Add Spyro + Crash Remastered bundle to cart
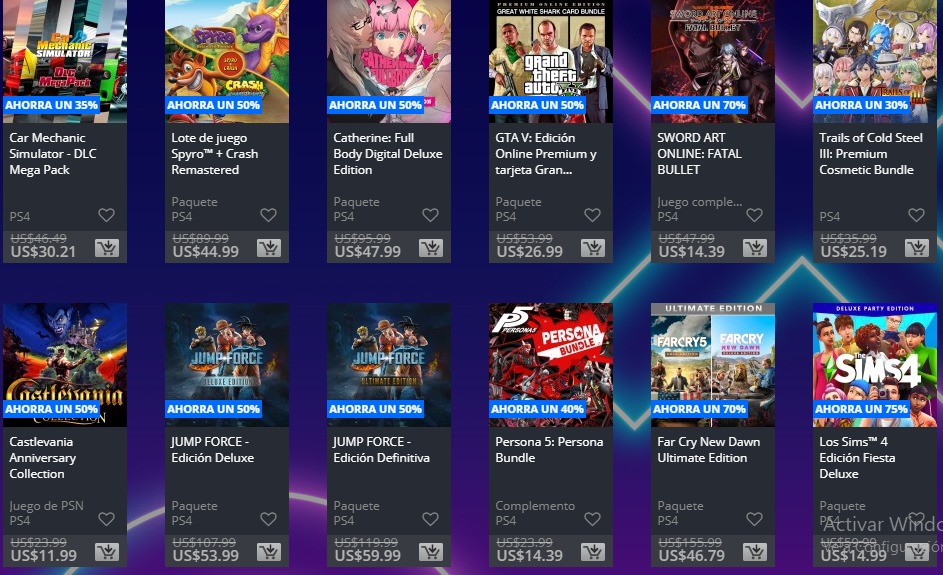943x575 pixels. (x=269, y=248)
